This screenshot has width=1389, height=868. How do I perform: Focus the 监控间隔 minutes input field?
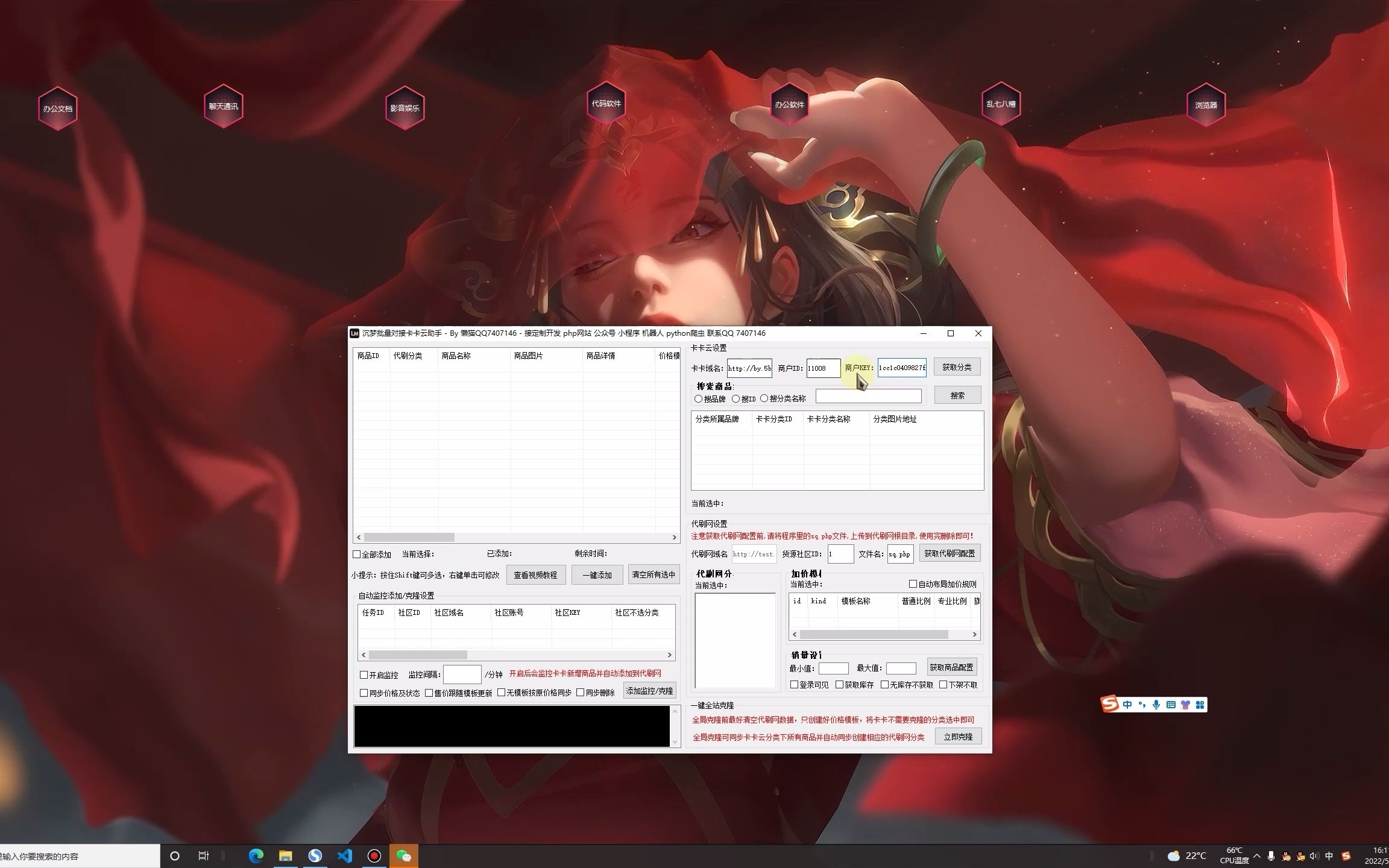(462, 675)
